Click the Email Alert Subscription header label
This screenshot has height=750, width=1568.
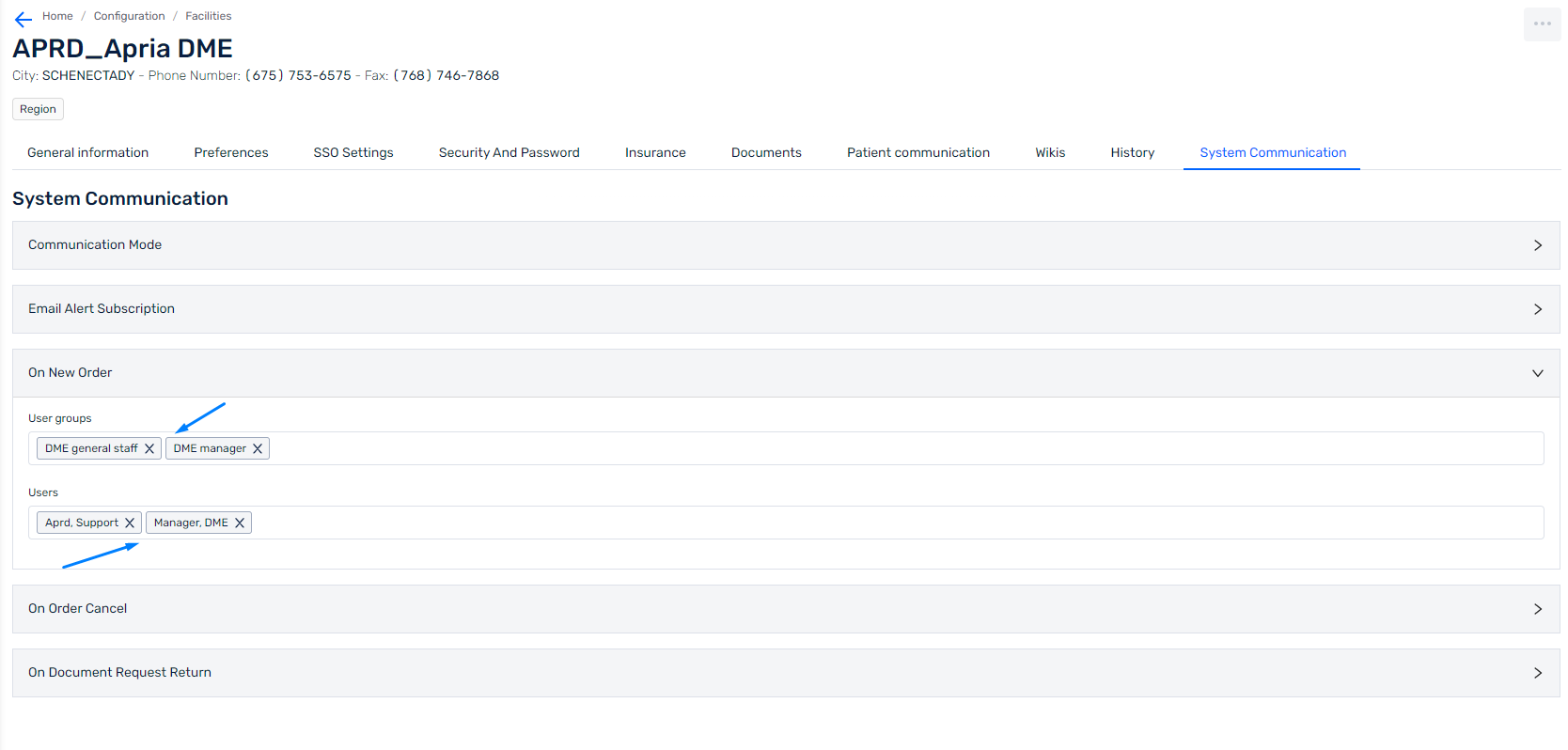click(102, 308)
